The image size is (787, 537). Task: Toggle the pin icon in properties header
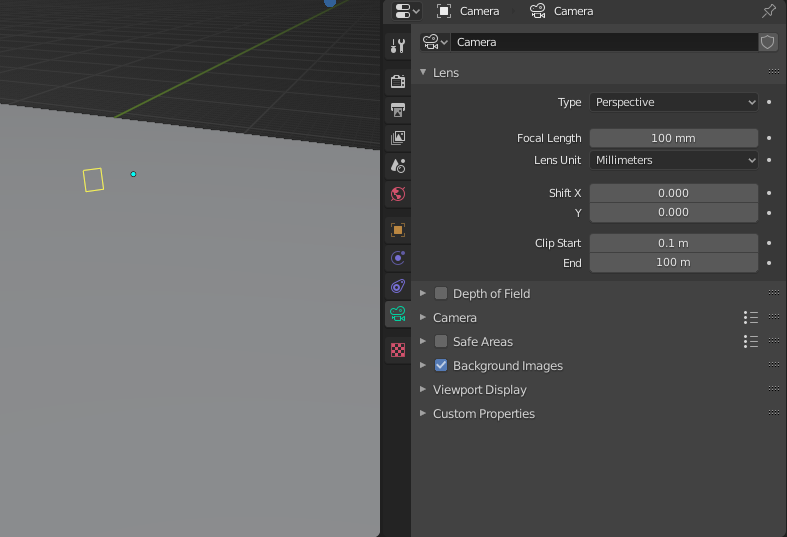(768, 11)
